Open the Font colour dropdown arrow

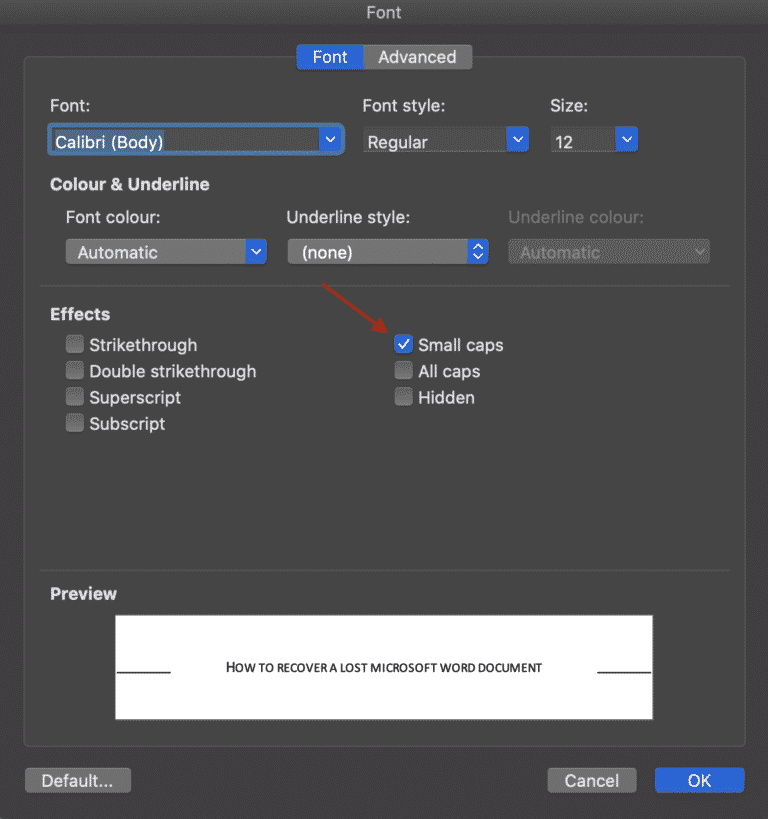257,251
